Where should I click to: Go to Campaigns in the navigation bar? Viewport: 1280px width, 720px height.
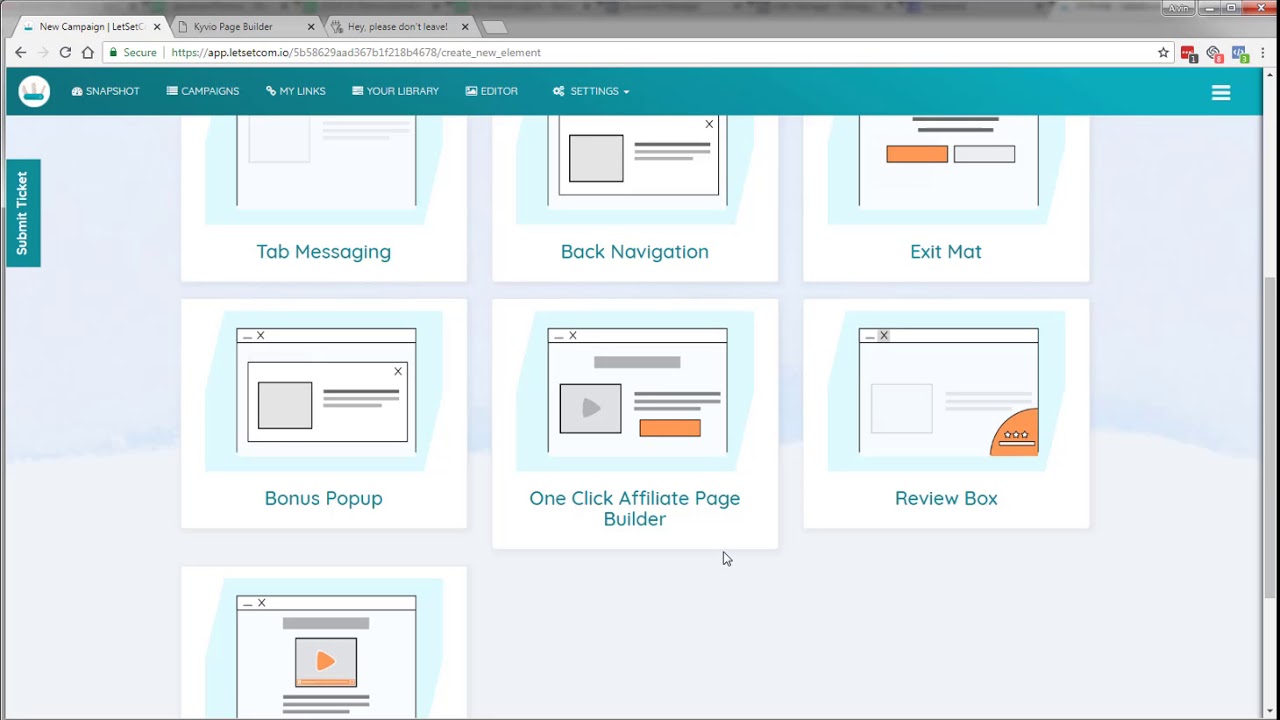click(203, 91)
